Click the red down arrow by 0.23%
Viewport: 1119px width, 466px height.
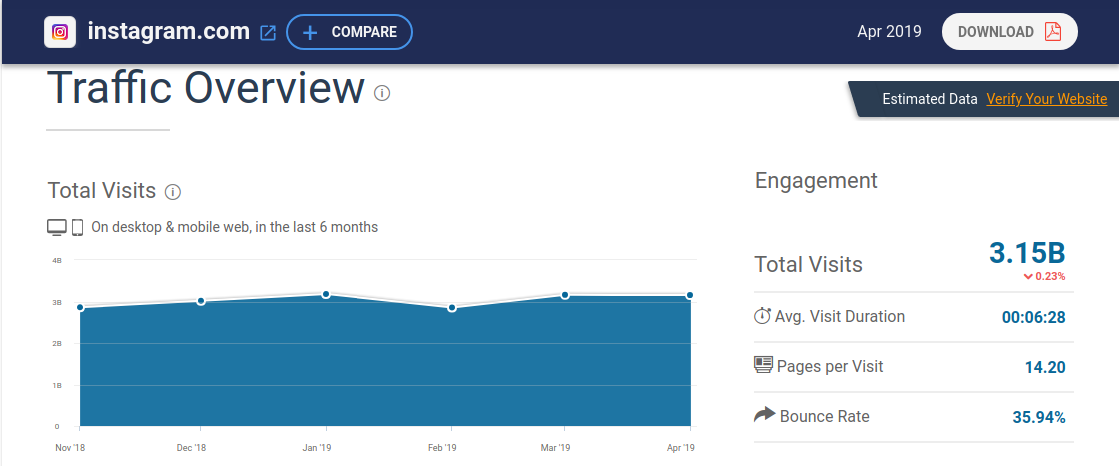click(1028, 277)
